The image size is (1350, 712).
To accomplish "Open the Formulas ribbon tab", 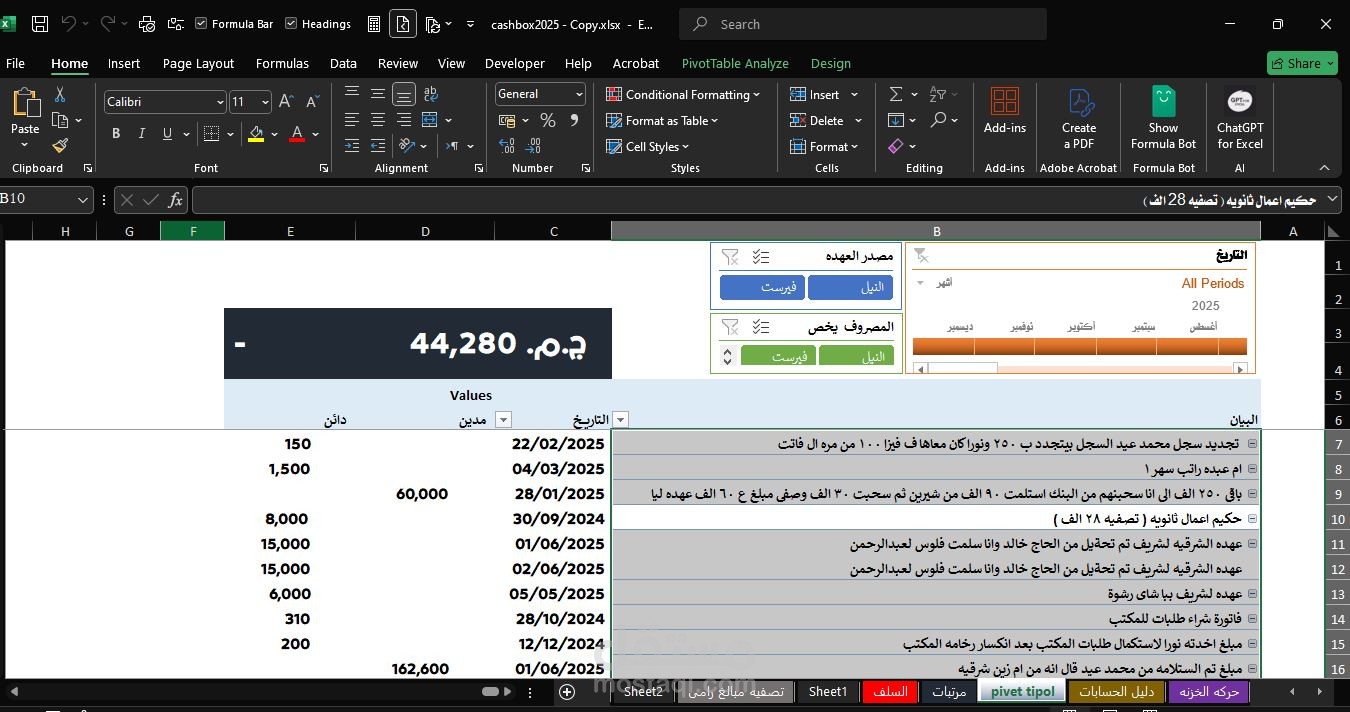I will coord(282,63).
